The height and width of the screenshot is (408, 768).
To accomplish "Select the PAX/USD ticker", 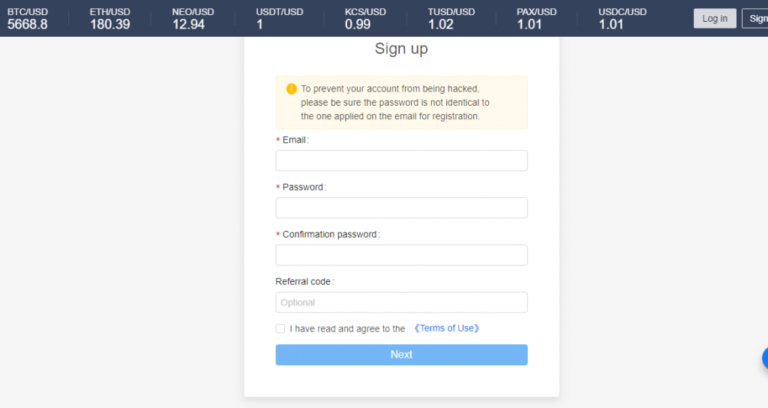I will pos(536,19).
